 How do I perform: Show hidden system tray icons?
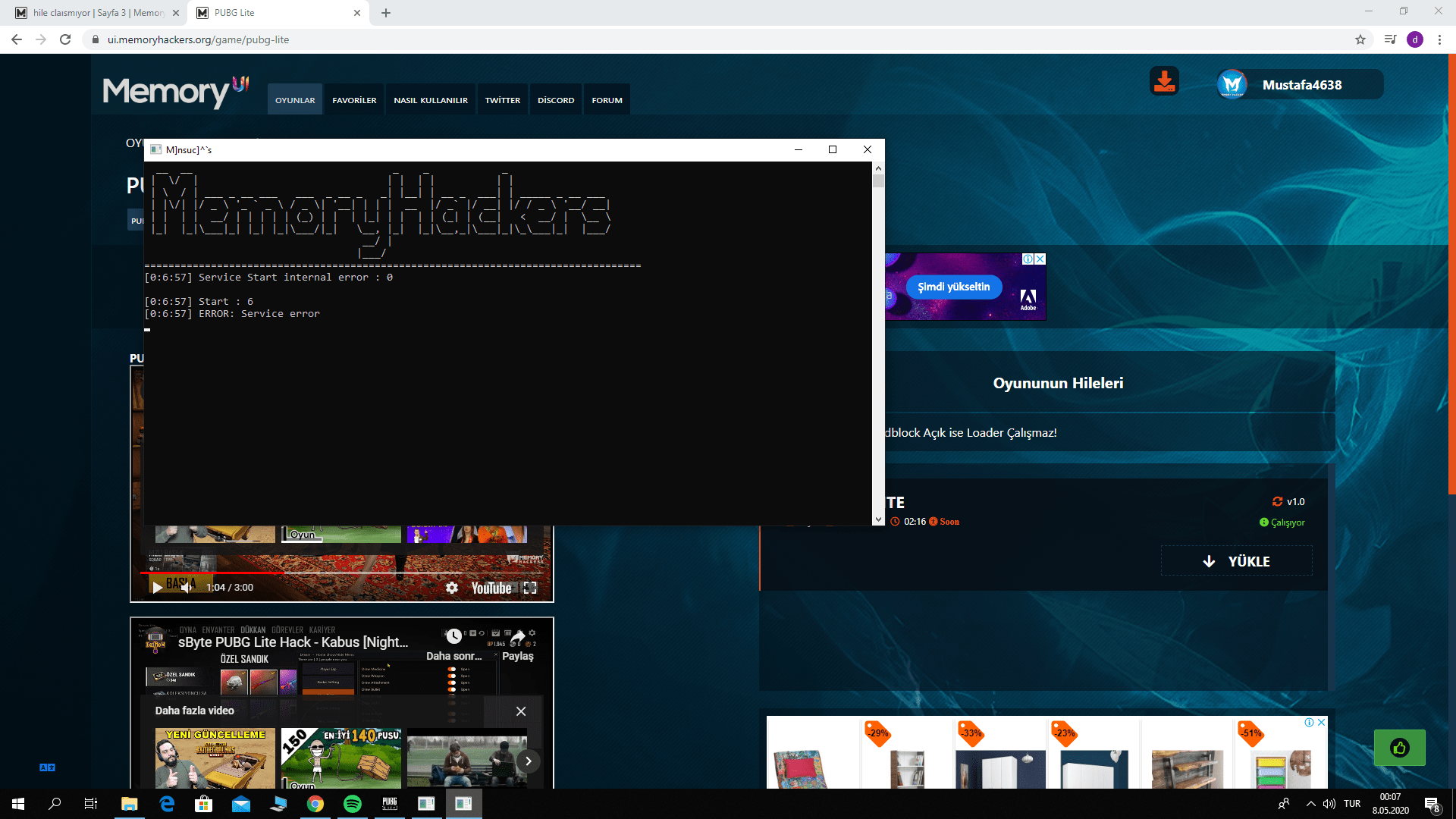[x=1310, y=804]
